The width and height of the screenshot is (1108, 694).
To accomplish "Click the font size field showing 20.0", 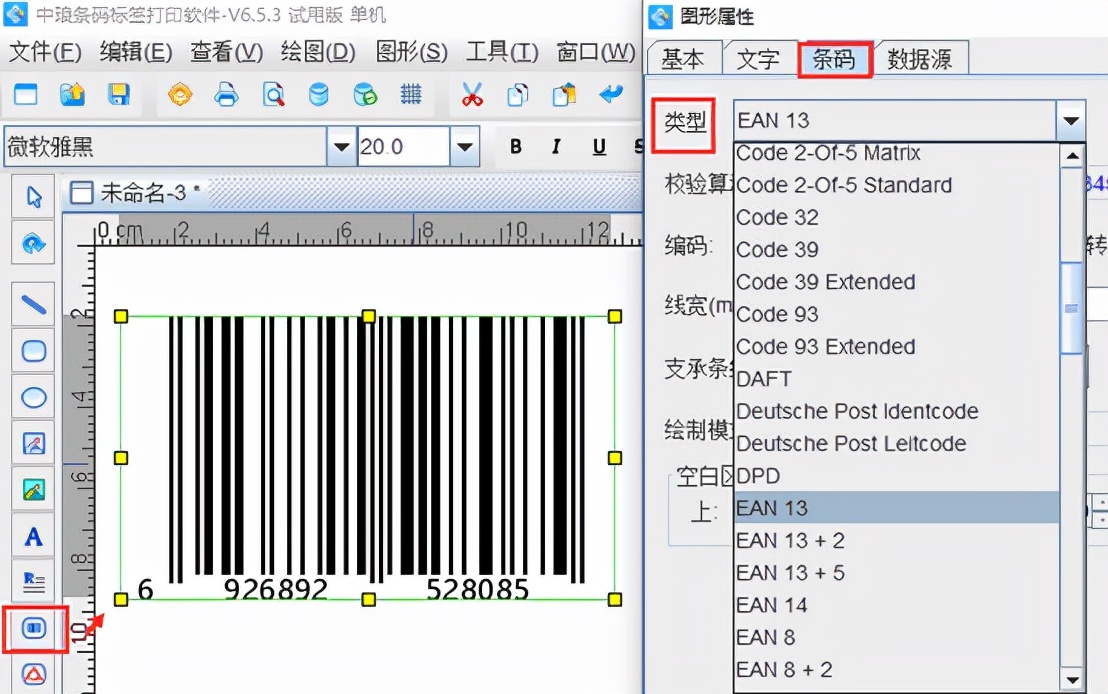I will click(403, 146).
